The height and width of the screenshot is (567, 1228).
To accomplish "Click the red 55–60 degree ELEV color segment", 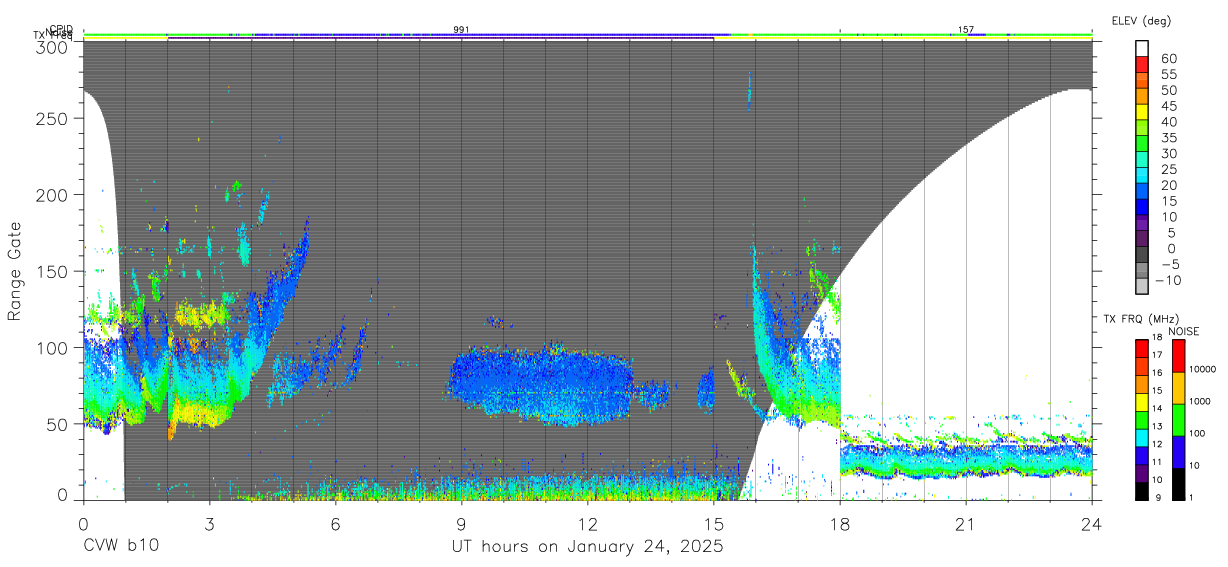I will click(x=1142, y=64).
